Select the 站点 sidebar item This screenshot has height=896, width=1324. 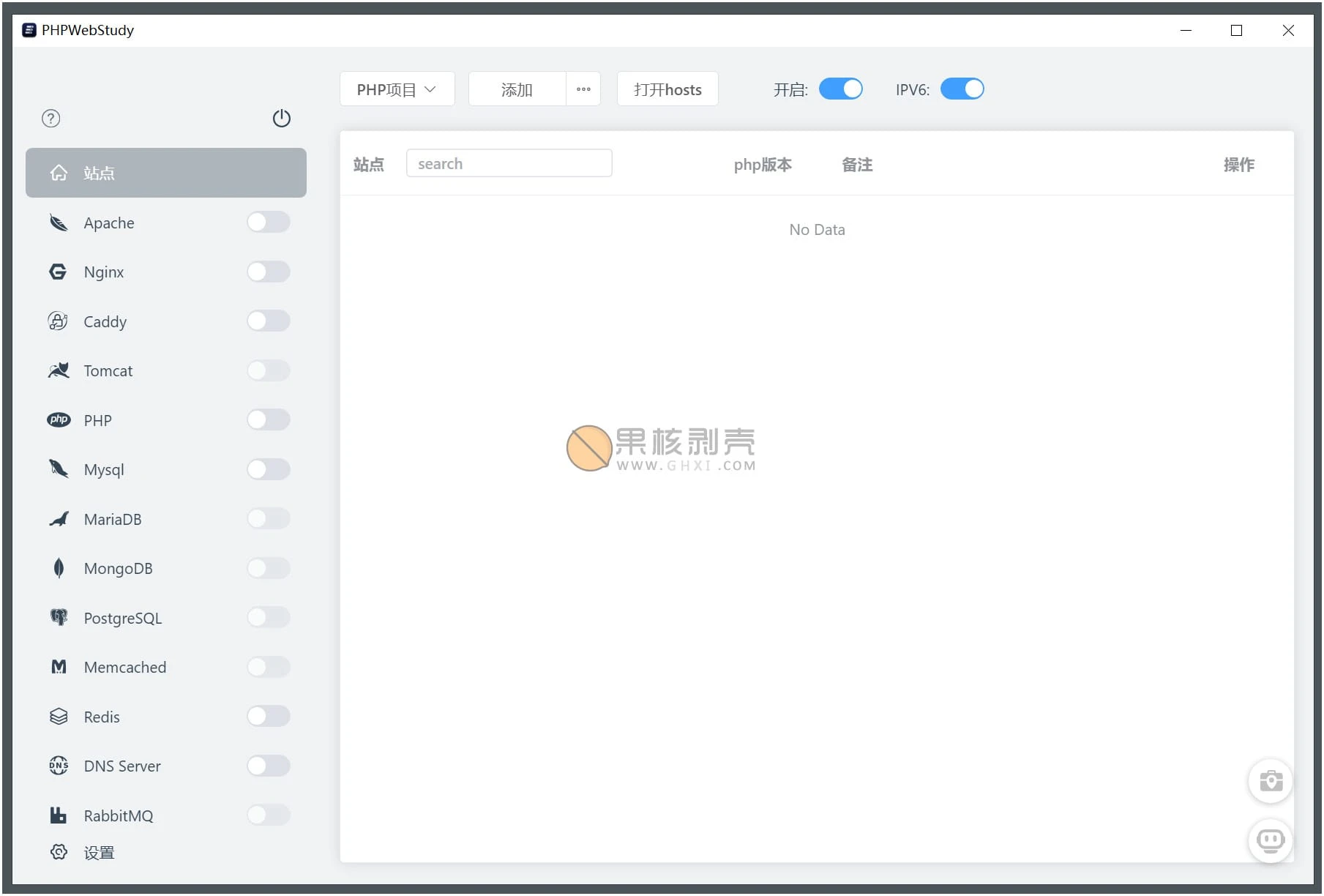click(x=165, y=173)
